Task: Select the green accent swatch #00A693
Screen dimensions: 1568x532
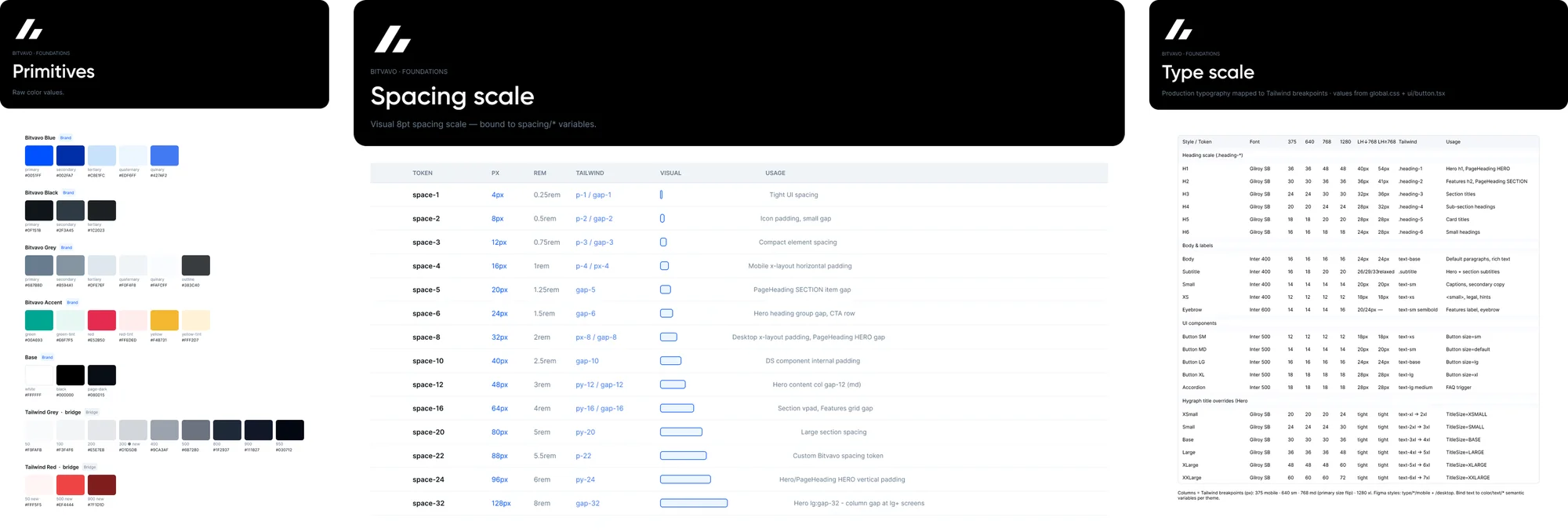Action: click(39, 320)
